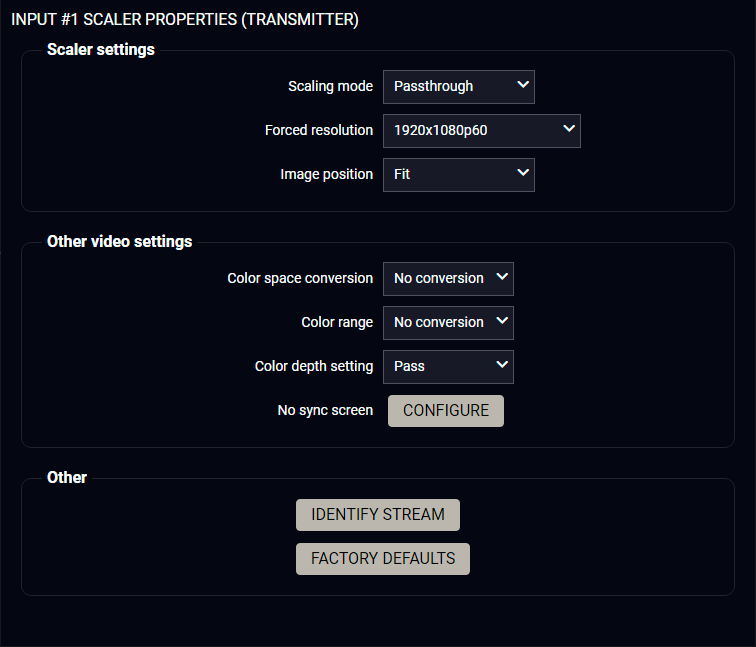Screen dimensions: 756x647
Task: Click the 'Scaling mode' text label
Action: coord(330,86)
